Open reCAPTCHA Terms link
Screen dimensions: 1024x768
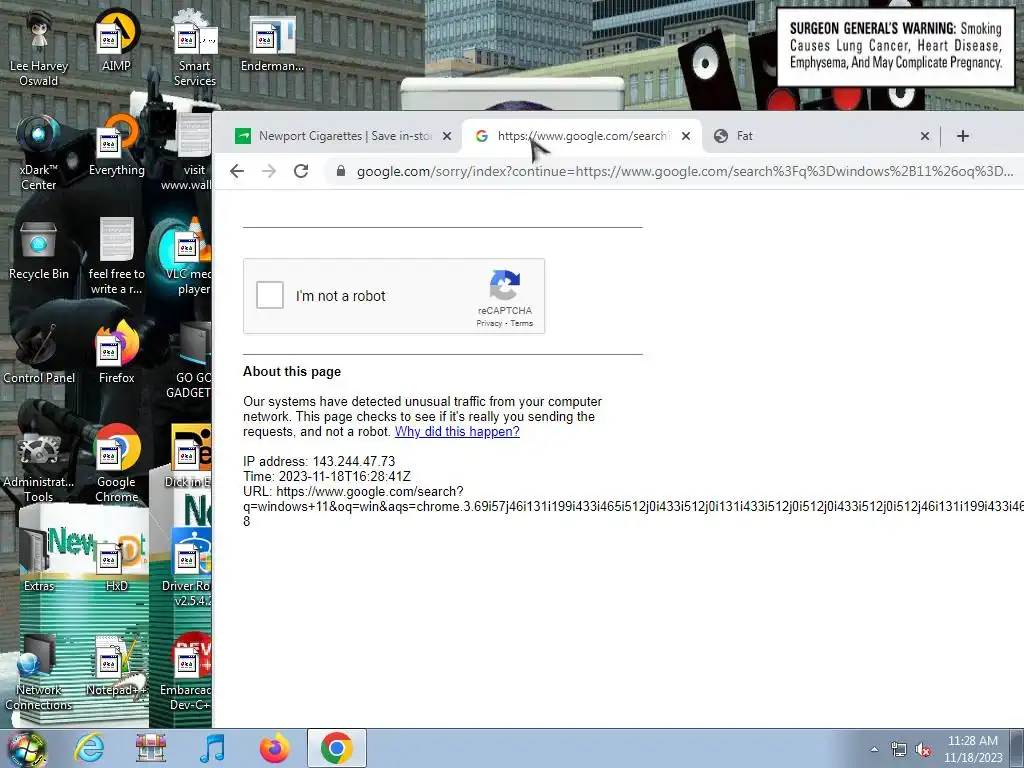click(522, 323)
